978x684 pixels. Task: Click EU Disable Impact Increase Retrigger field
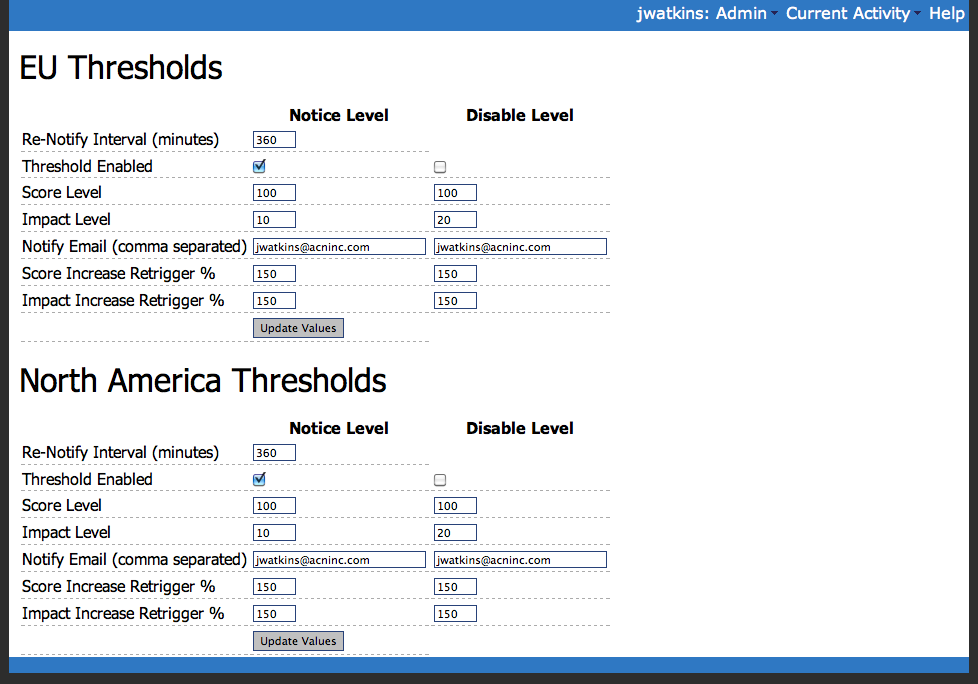(455, 301)
